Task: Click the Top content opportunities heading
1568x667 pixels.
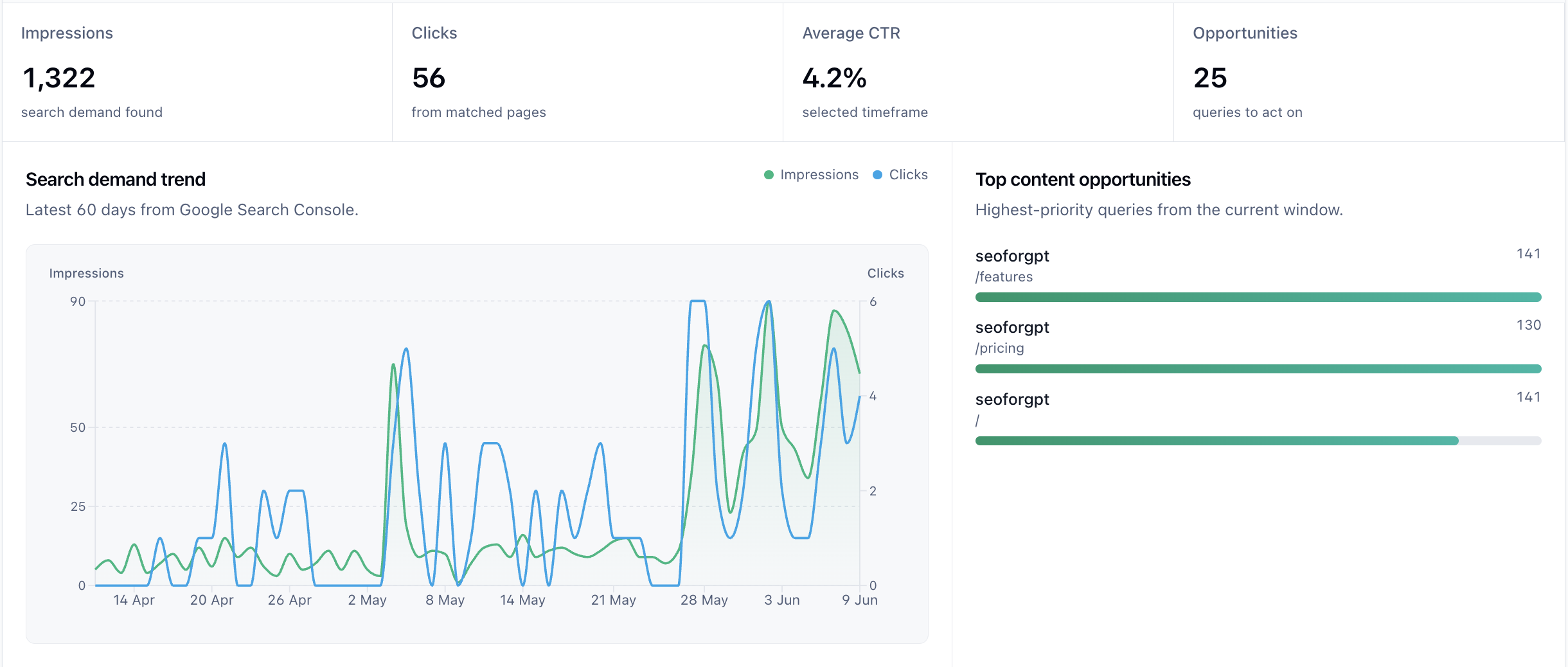Action: [x=1083, y=179]
